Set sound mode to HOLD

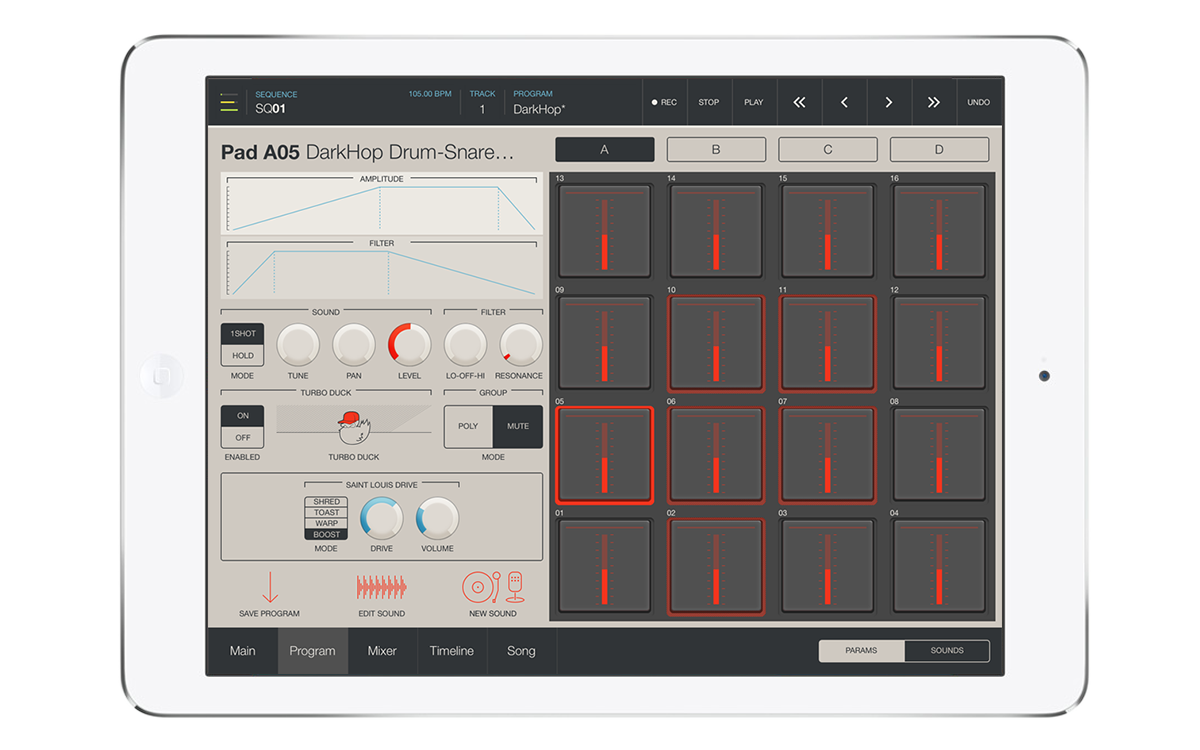tap(243, 356)
